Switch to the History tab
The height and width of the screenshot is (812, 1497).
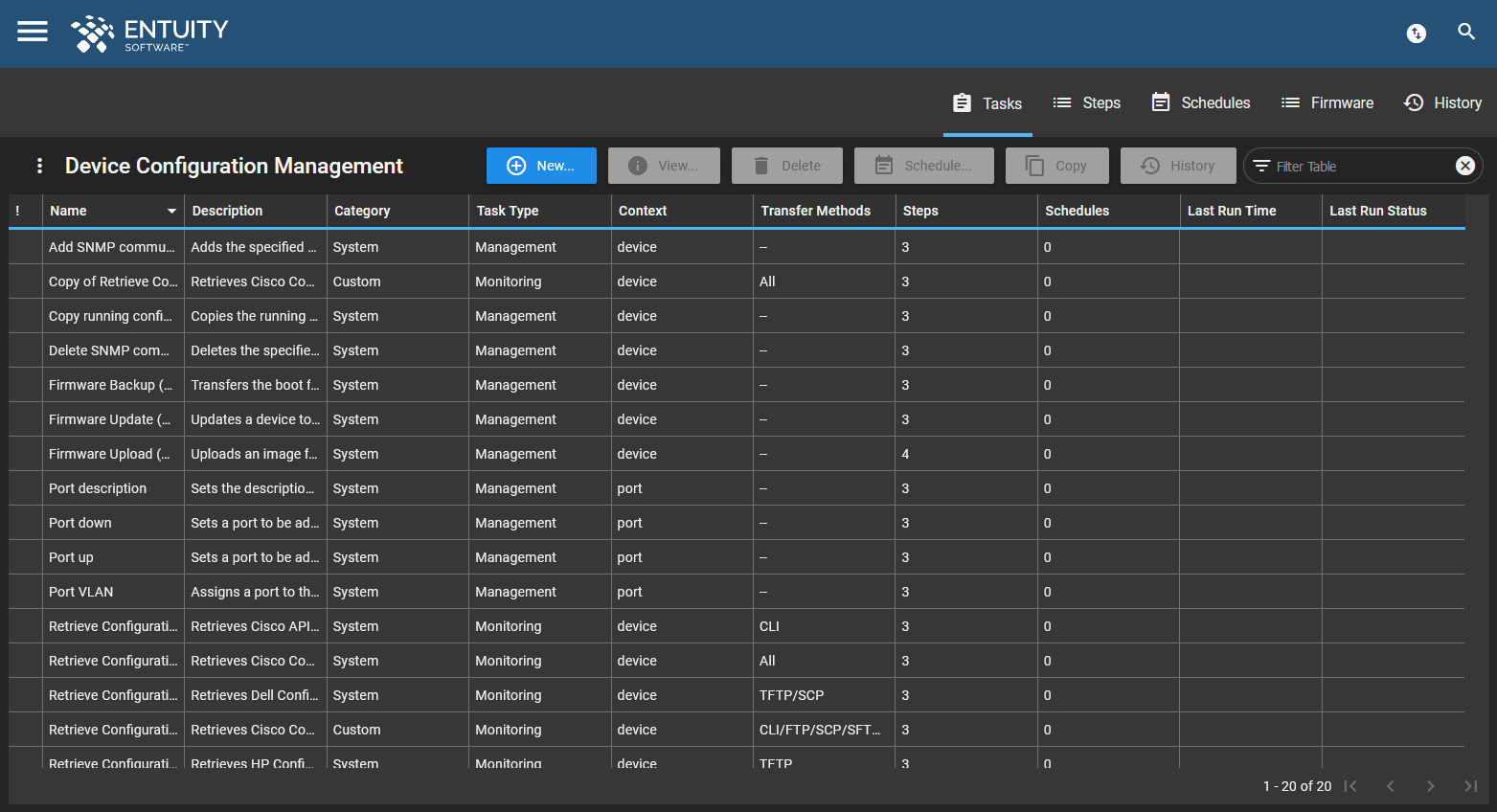tap(1442, 102)
